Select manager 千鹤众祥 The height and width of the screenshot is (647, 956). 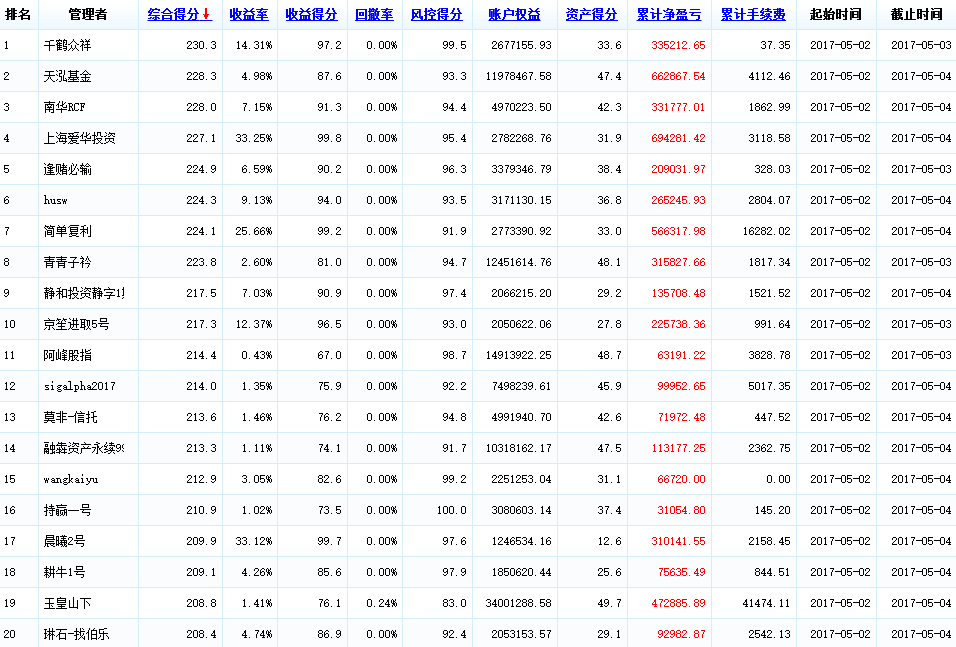point(67,45)
